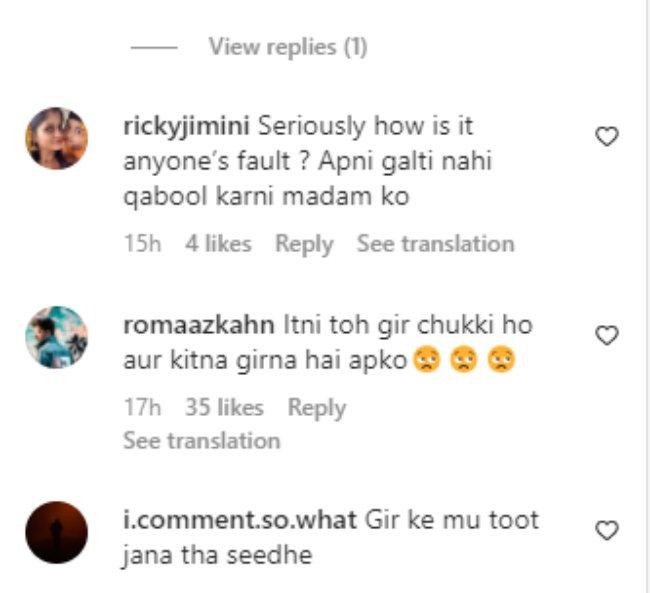The width and height of the screenshot is (650, 593).
Task: Click the line before View replies
Action: (x=154, y=47)
